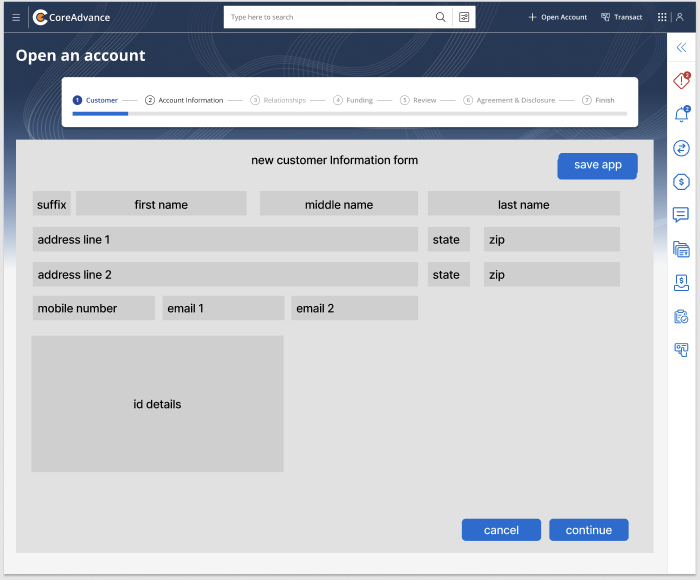Open the red alerts warning icon

pyautogui.click(x=682, y=80)
